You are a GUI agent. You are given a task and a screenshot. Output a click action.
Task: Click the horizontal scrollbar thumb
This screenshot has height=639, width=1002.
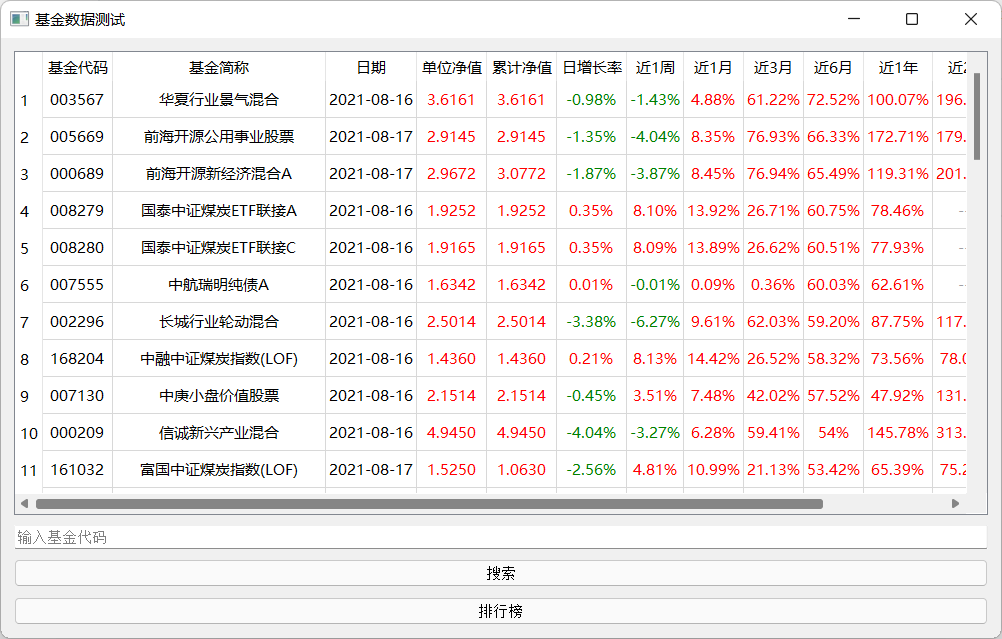[429, 504]
